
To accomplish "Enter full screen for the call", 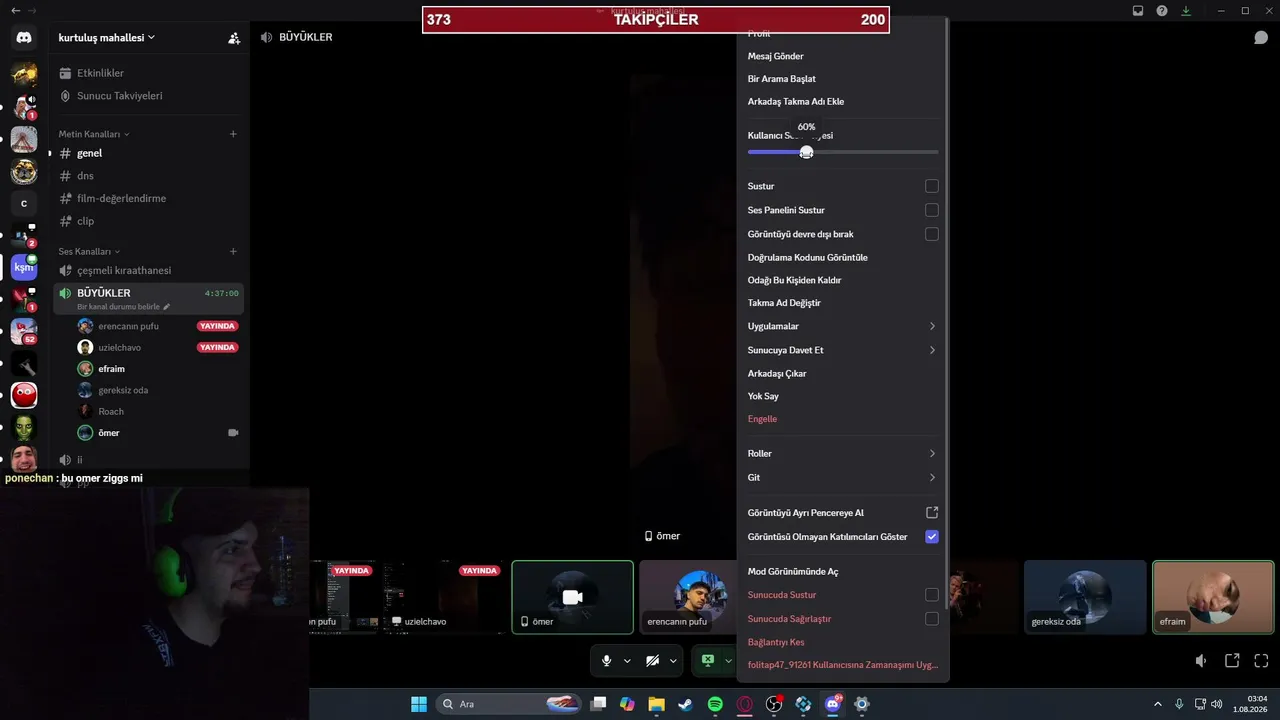I will 1261,661.
